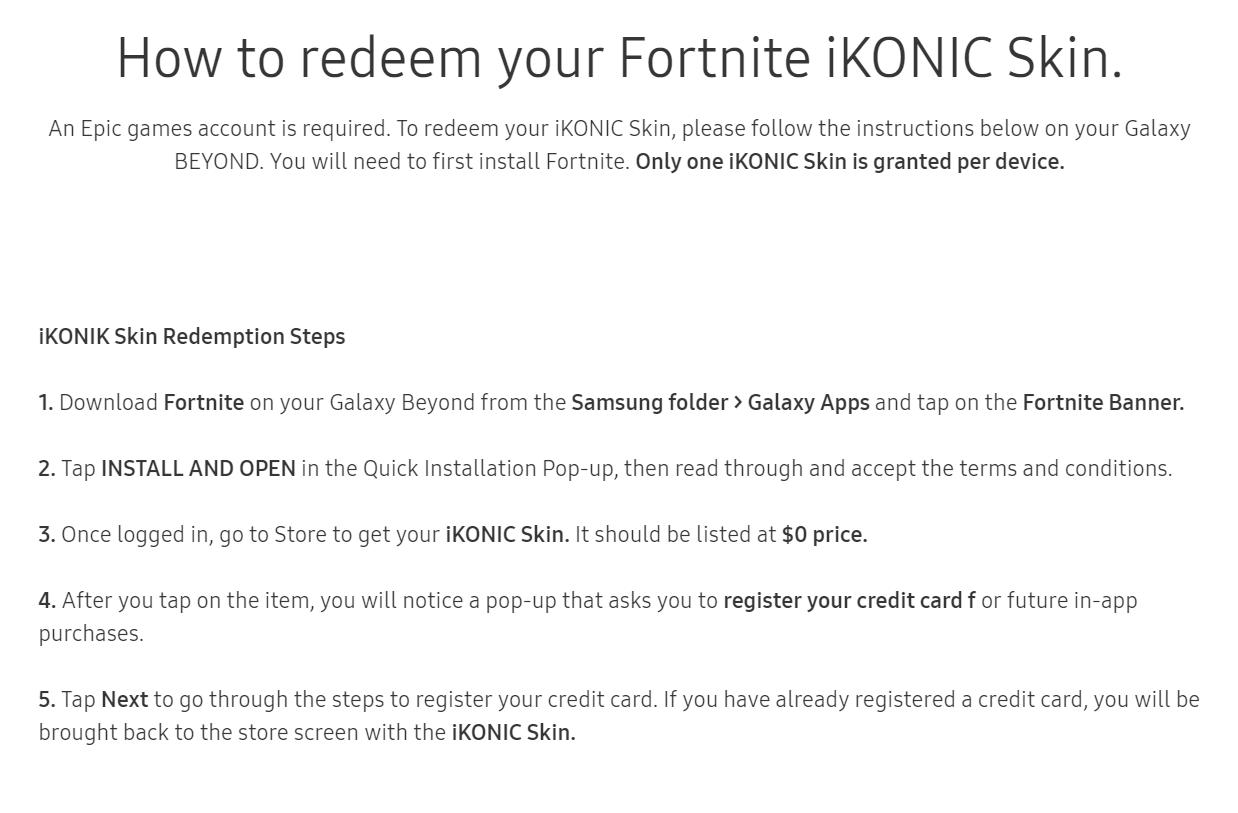
Task: Click 'INSTALL AND OPEN' in step 2
Action: click(198, 468)
